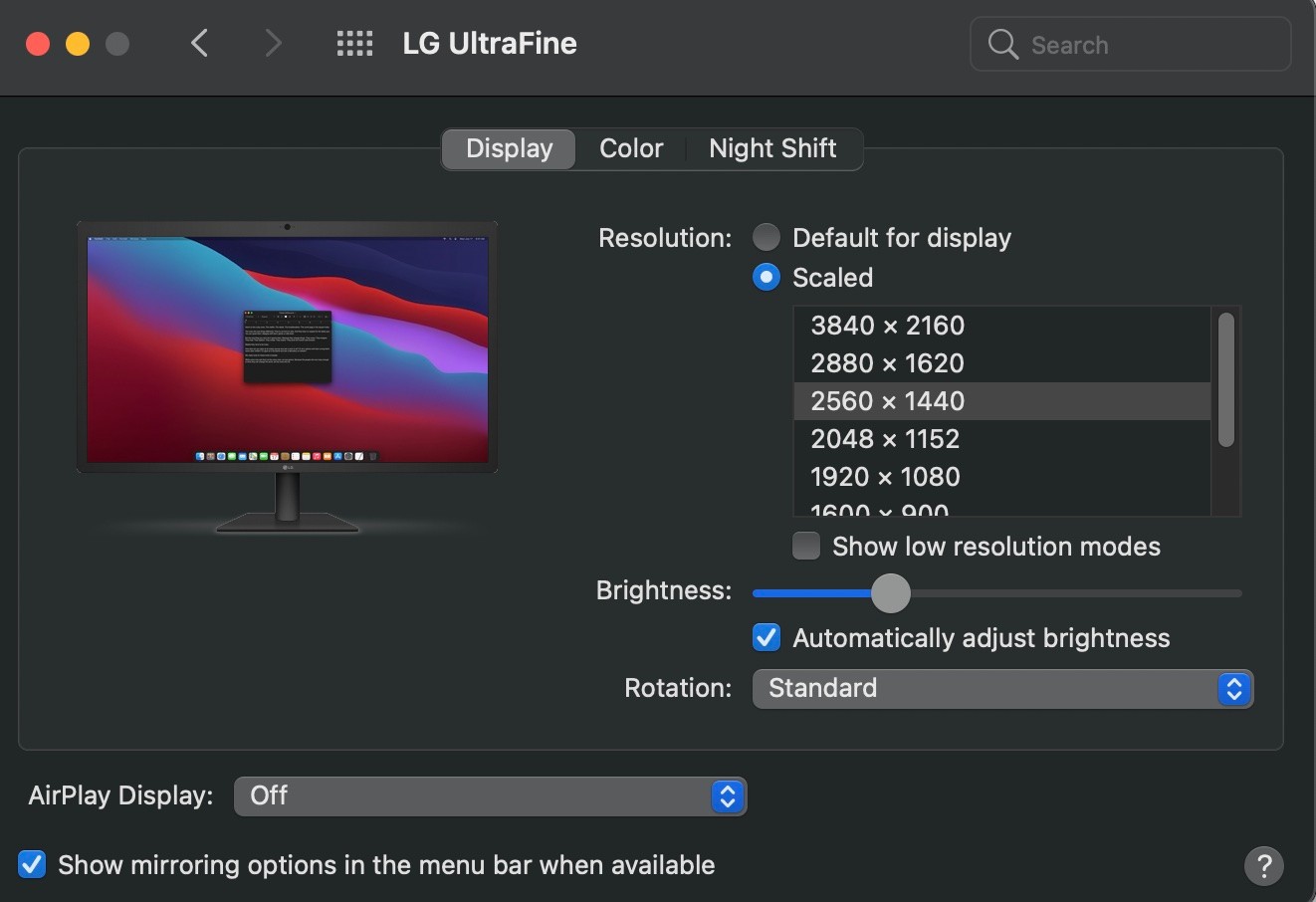Select the Display tab
1316x902 pixels.
coord(509,148)
